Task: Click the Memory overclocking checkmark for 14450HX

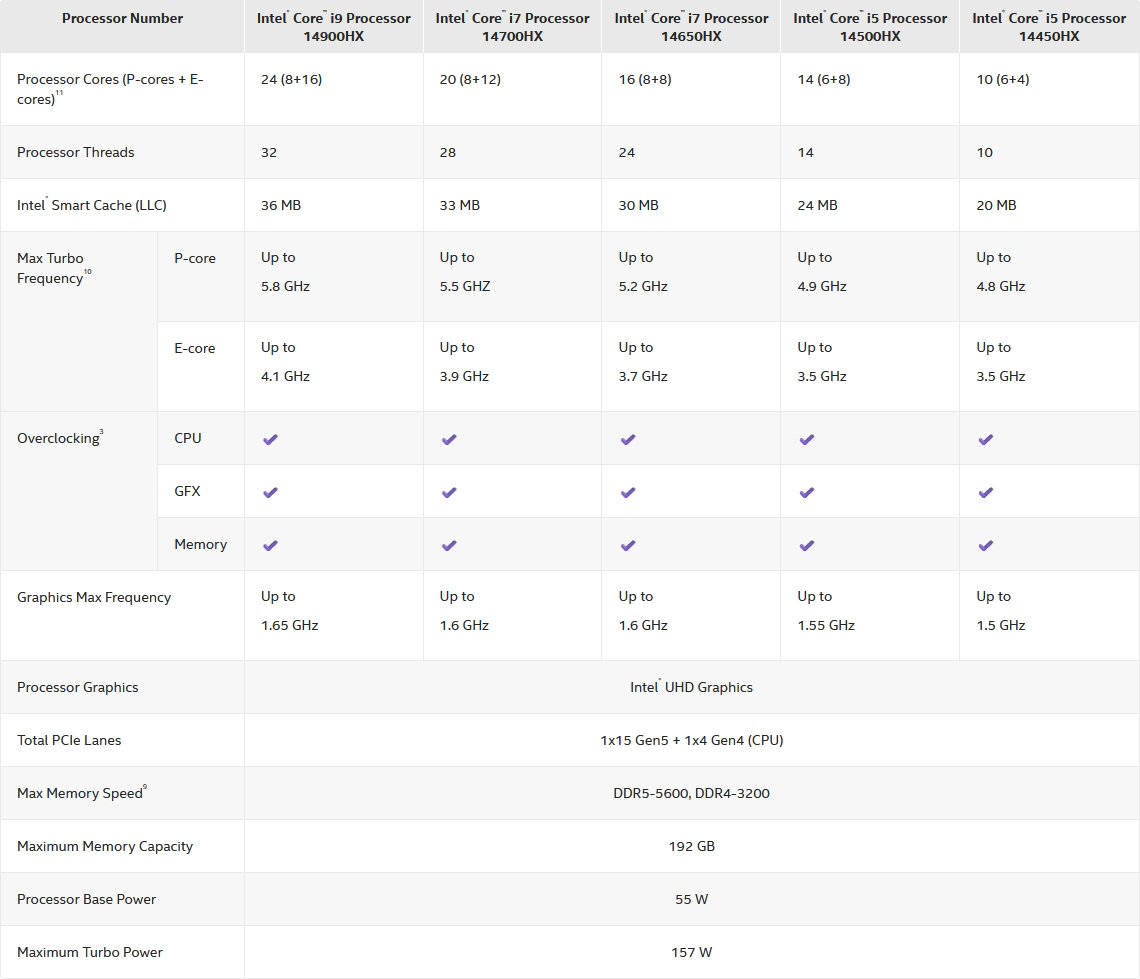Action: [x=986, y=545]
